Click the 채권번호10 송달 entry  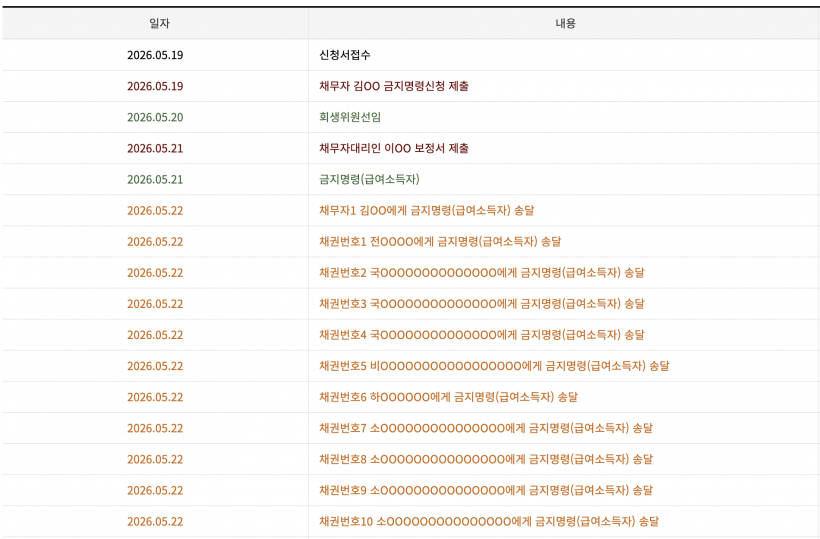[x=489, y=522]
